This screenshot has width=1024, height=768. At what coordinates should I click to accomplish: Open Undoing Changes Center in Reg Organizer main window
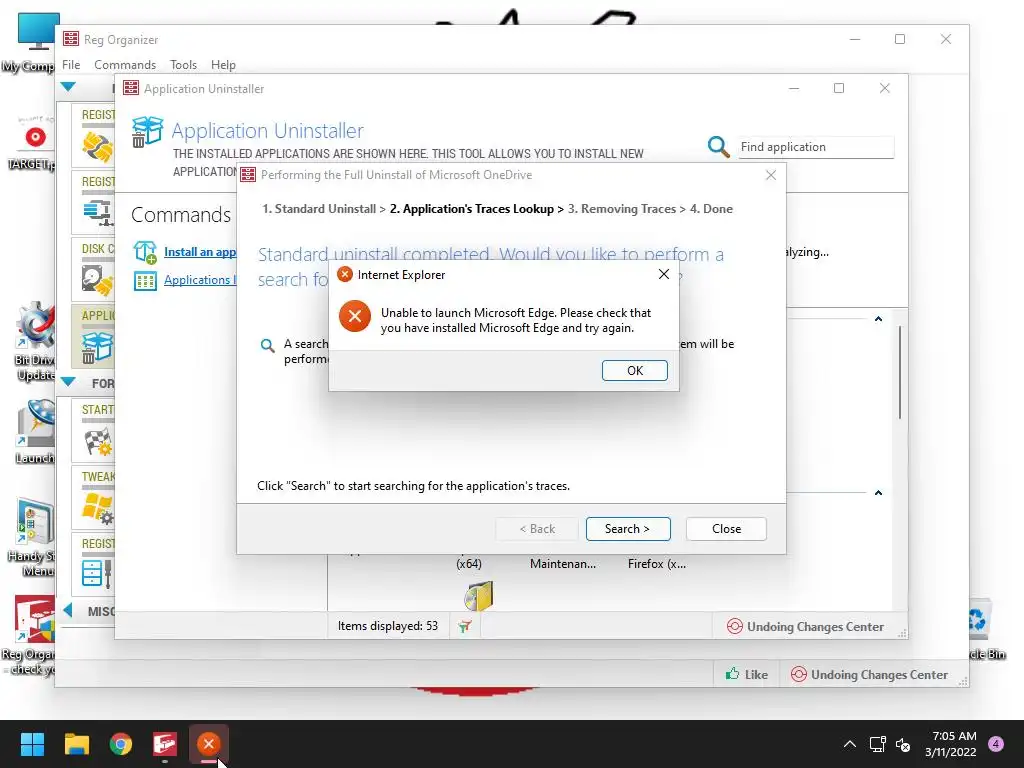tap(869, 675)
